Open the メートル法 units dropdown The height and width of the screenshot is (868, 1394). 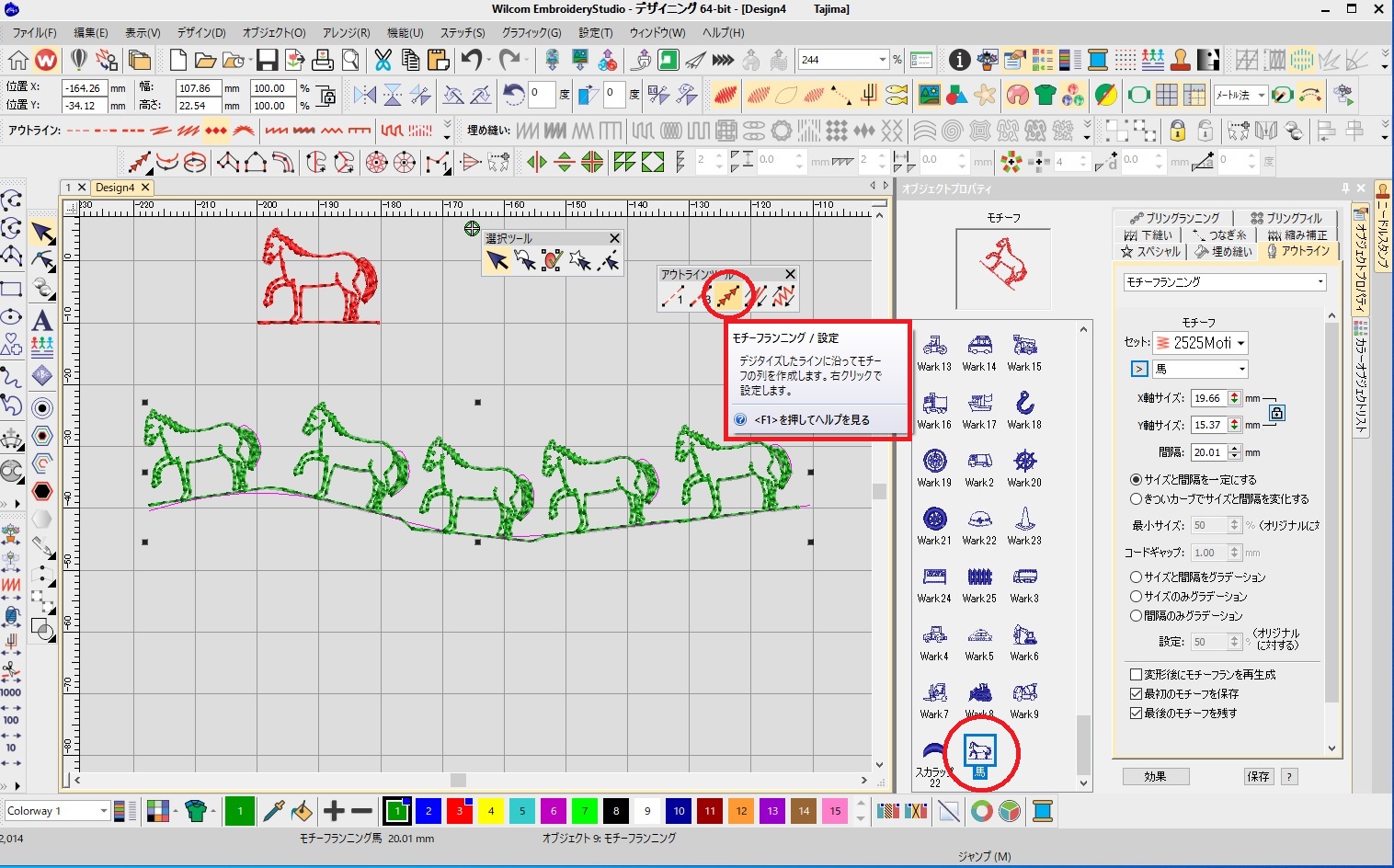point(1262,95)
